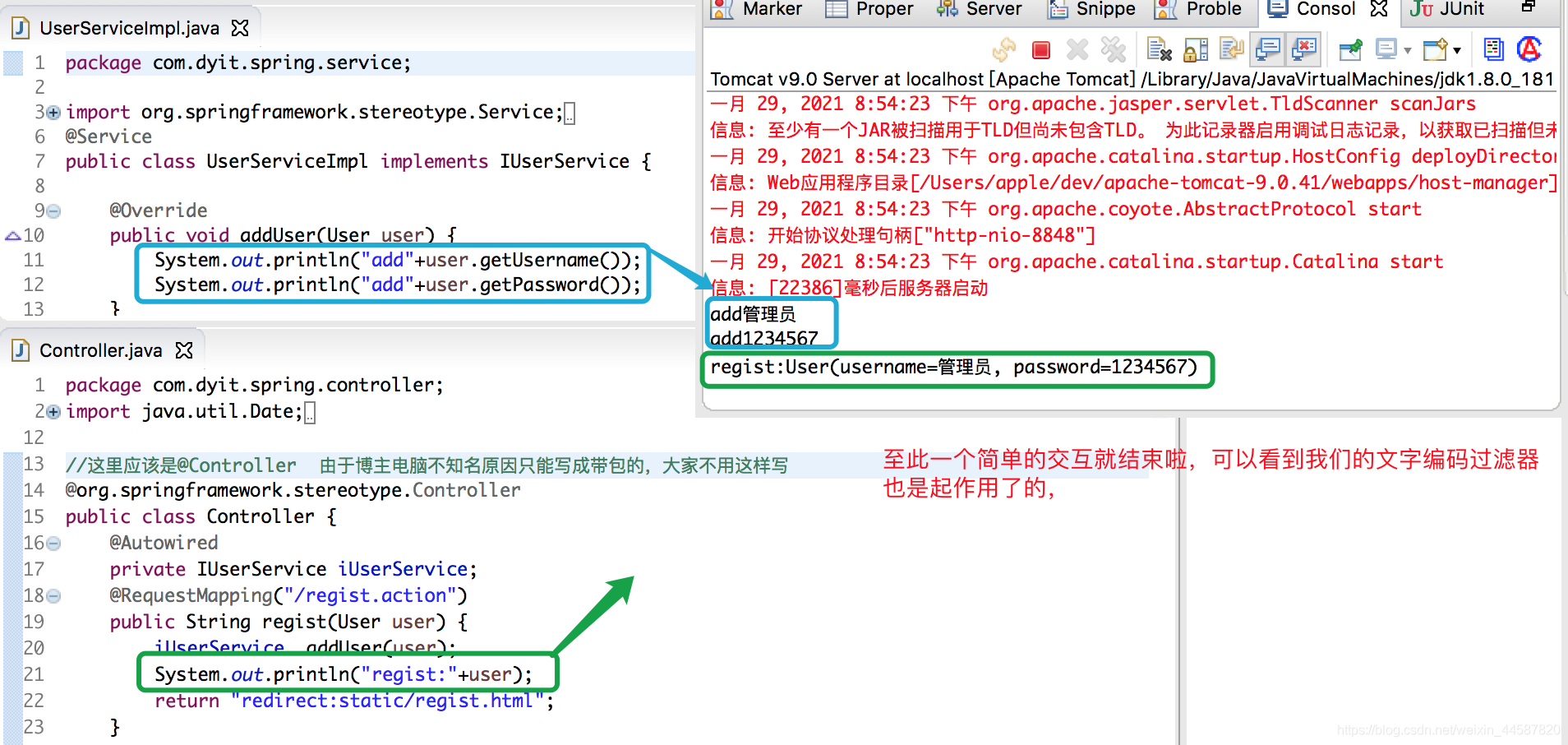Click 'private IUserService iUserService;' line
The image size is (1568, 745).
pos(293,569)
